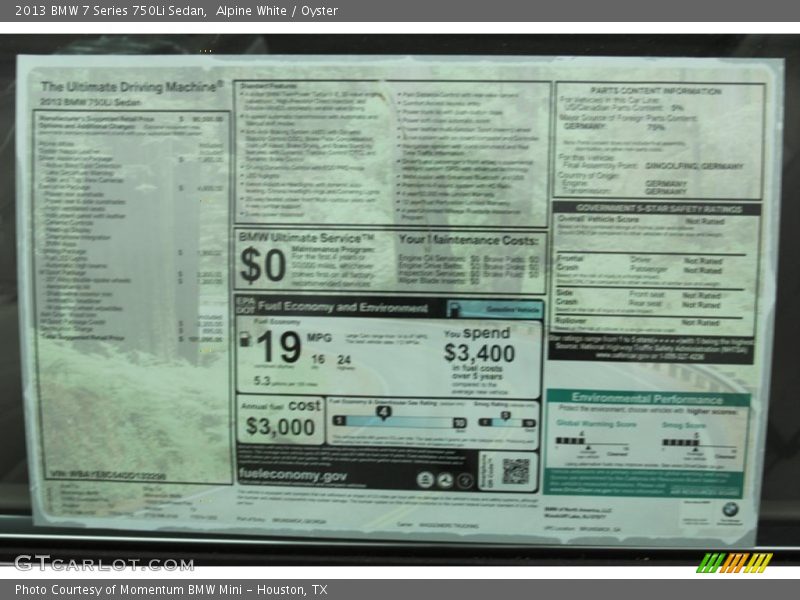Screen dimensions: 800x600
Task: Click the '$3,400' fuel cost figure
Action: coord(479,353)
